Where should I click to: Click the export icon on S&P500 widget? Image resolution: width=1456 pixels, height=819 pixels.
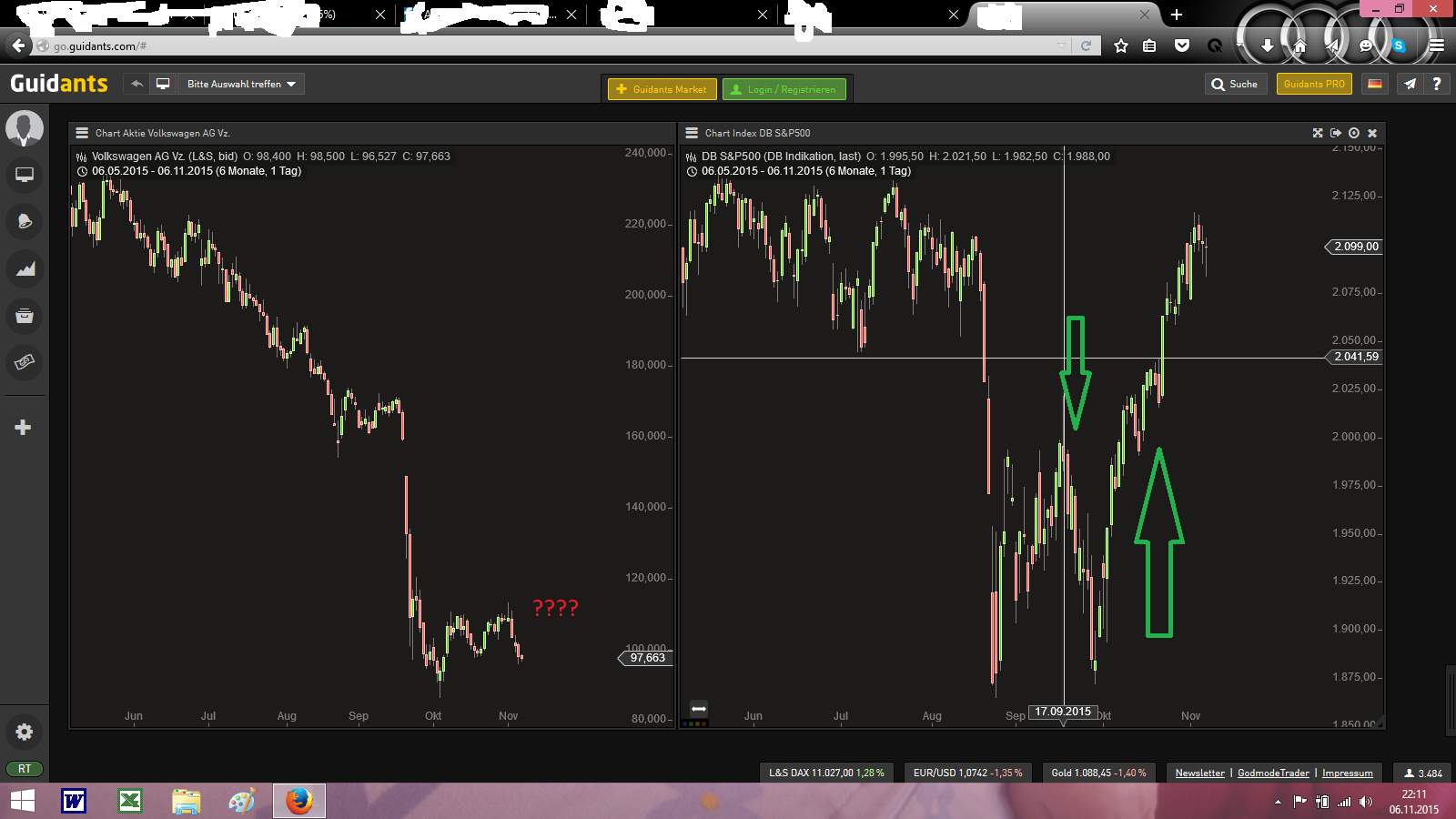tap(1336, 133)
